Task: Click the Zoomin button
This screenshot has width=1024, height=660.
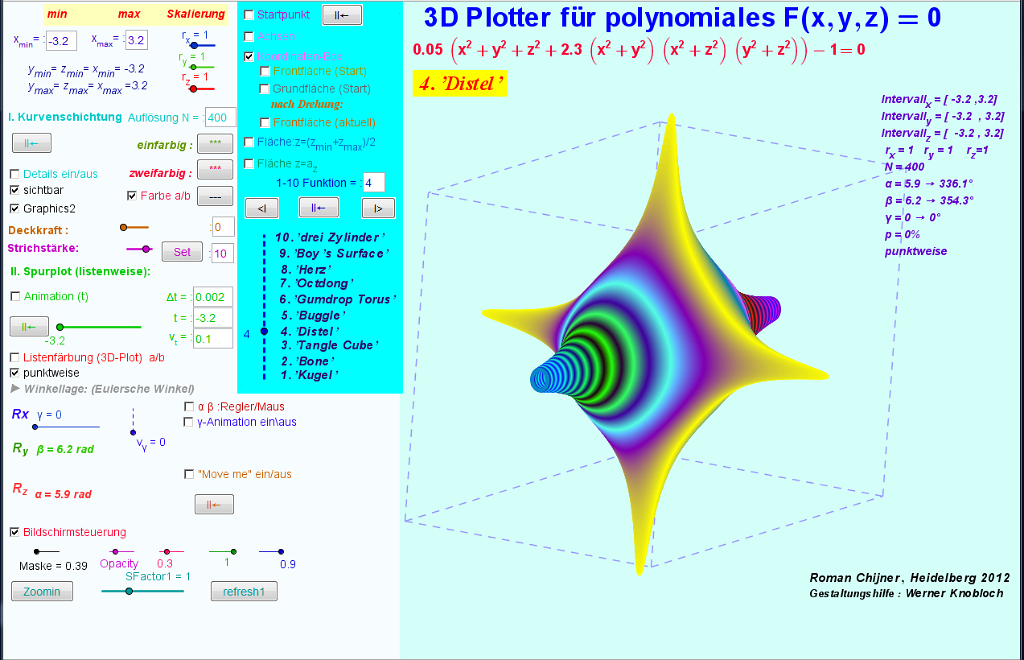Action: click(x=42, y=591)
